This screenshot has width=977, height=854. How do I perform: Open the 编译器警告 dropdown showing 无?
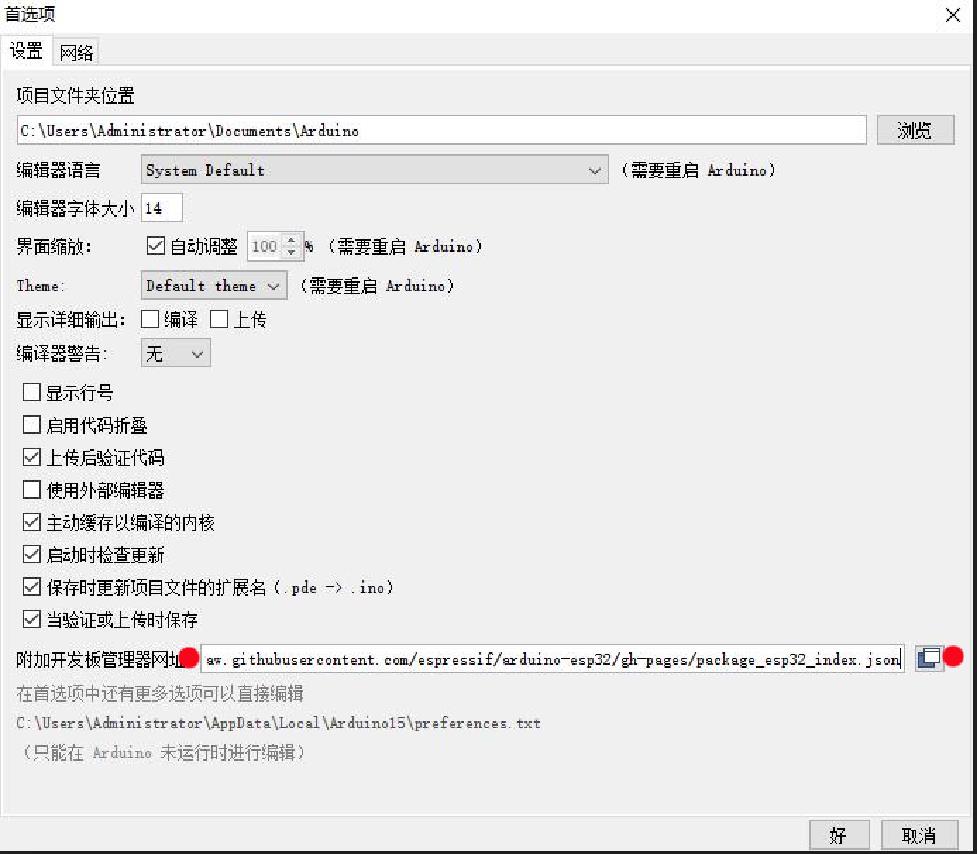176,353
